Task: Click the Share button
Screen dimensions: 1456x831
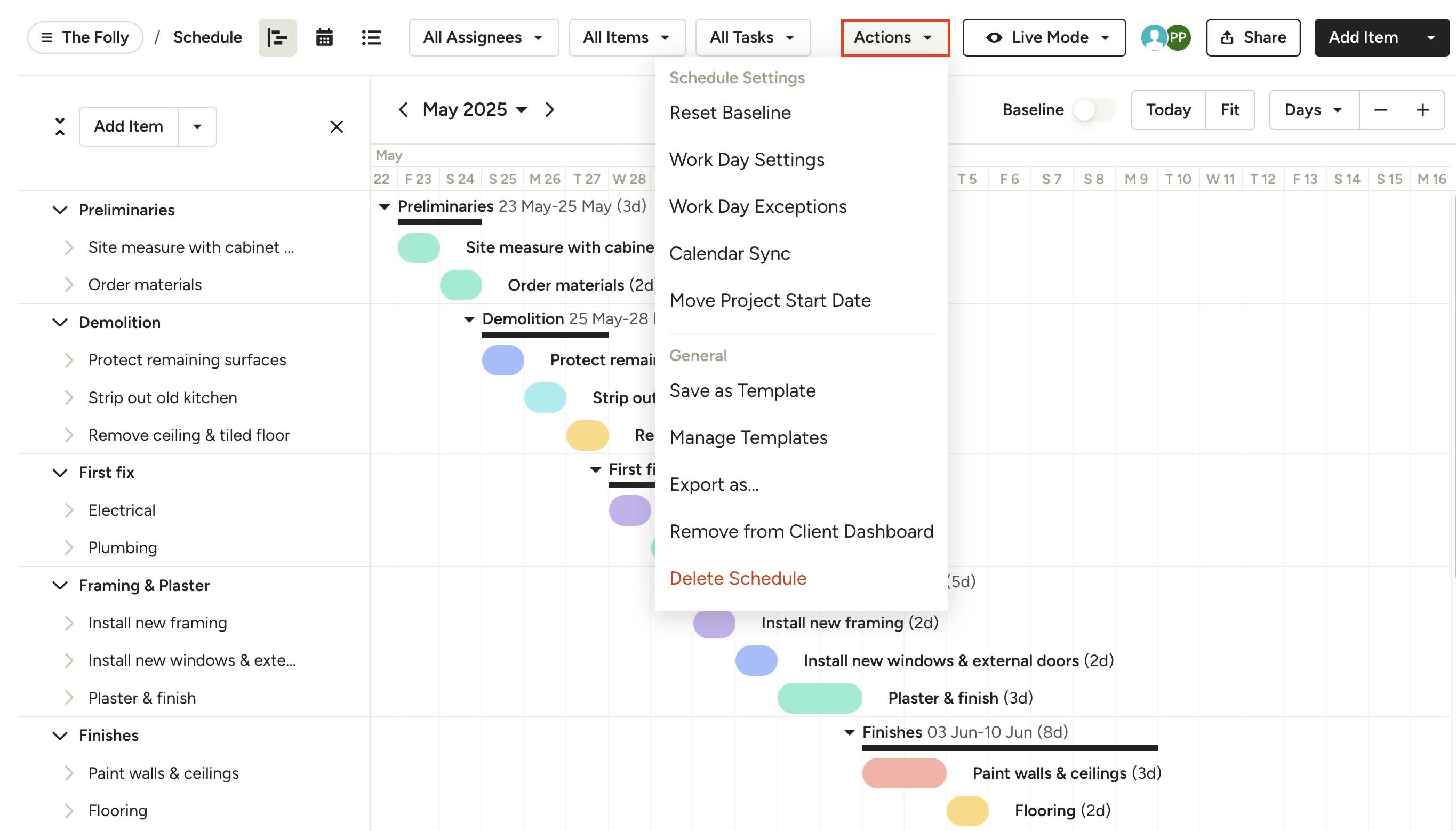Action: (1253, 38)
